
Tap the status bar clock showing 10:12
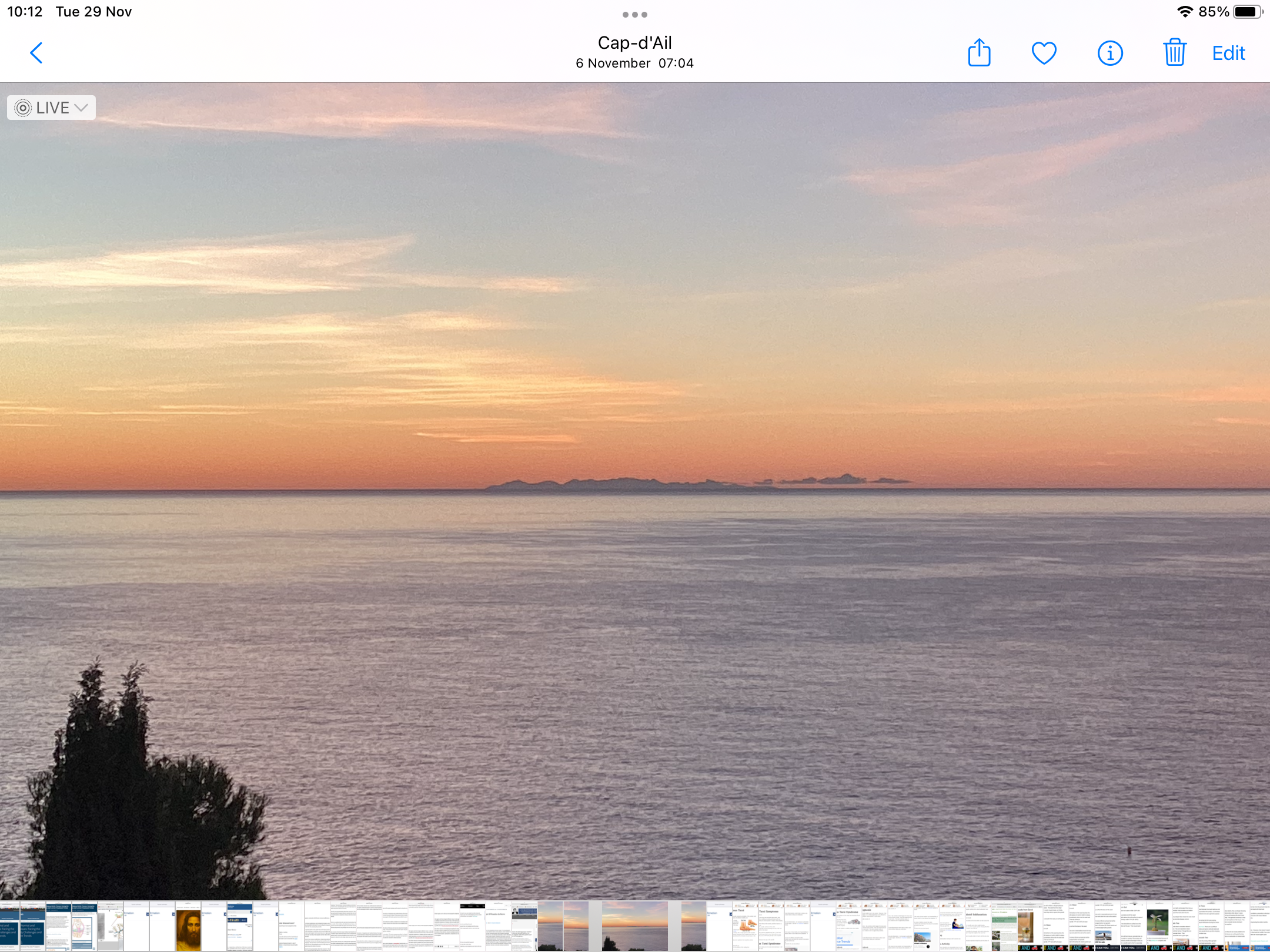25,12
